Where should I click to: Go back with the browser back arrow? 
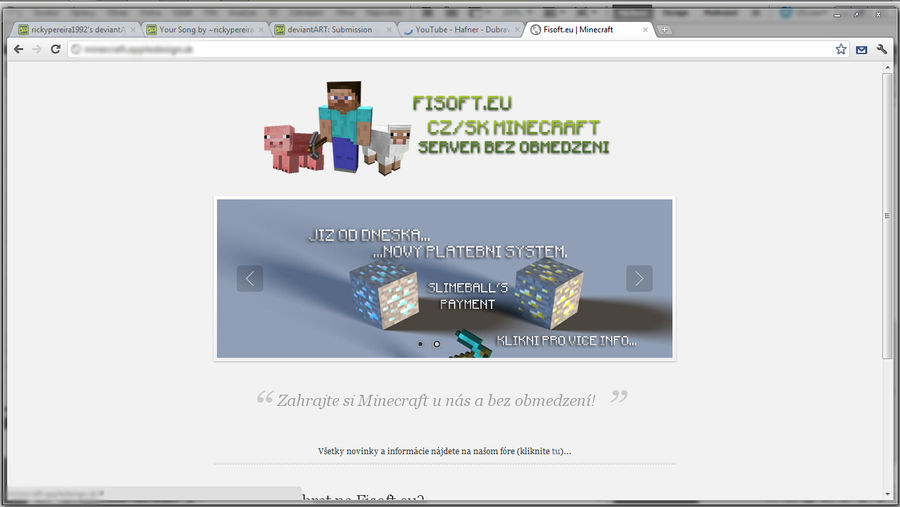pos(18,49)
